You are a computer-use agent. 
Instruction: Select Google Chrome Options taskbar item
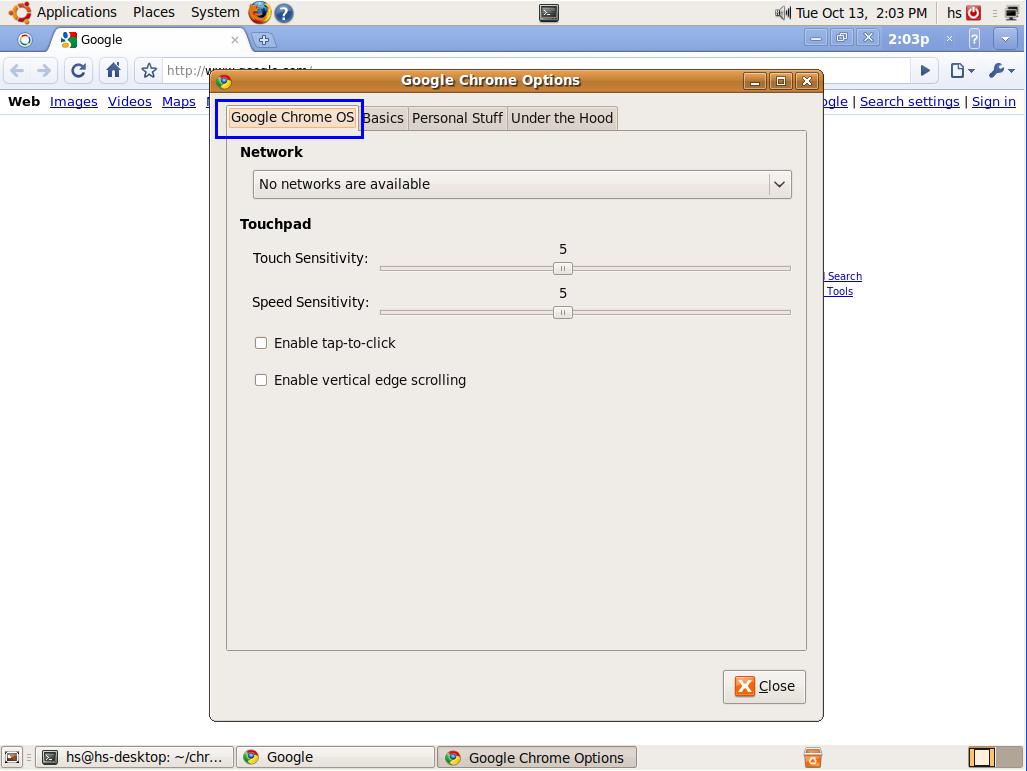pyautogui.click(x=536, y=757)
